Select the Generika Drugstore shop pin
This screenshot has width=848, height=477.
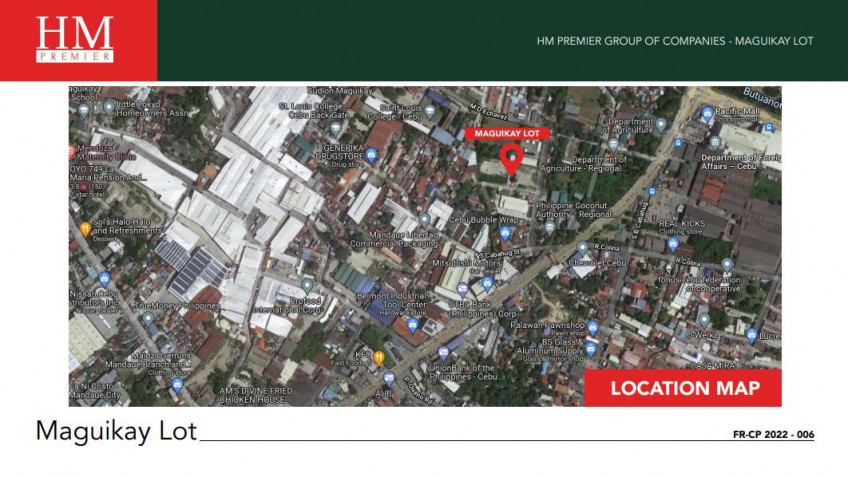click(371, 156)
